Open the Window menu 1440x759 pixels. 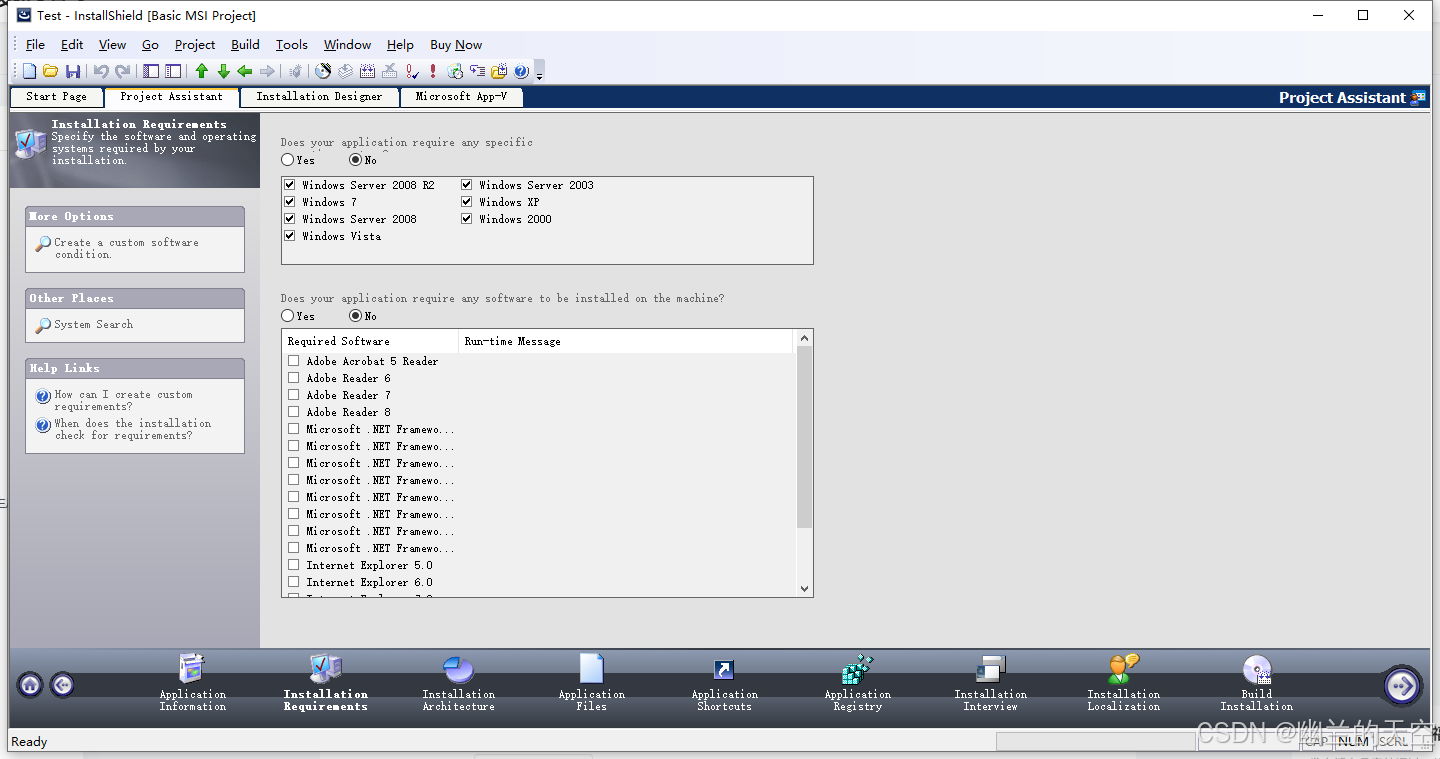click(x=347, y=45)
